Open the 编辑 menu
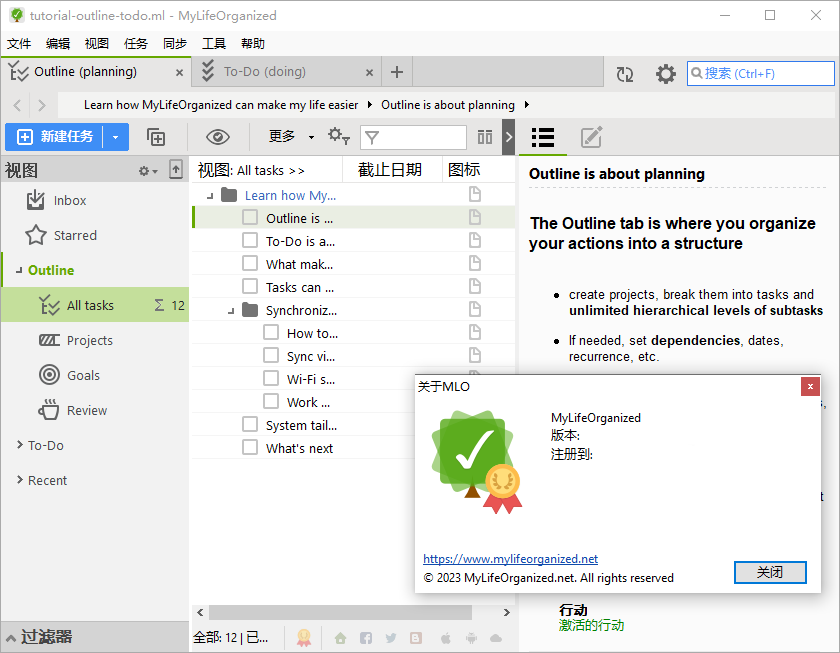This screenshot has width=840, height=653. point(58,43)
